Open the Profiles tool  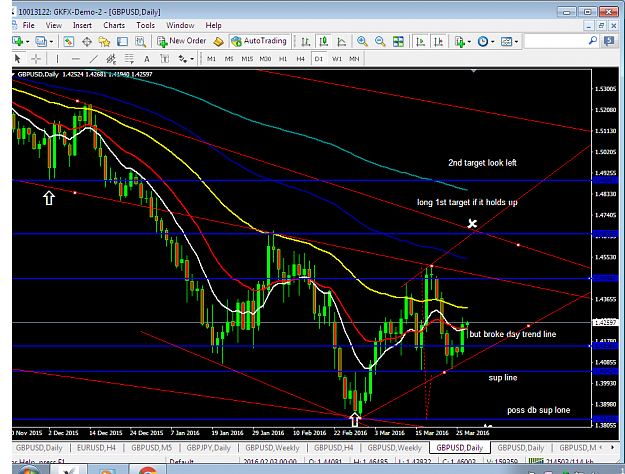coord(41,41)
